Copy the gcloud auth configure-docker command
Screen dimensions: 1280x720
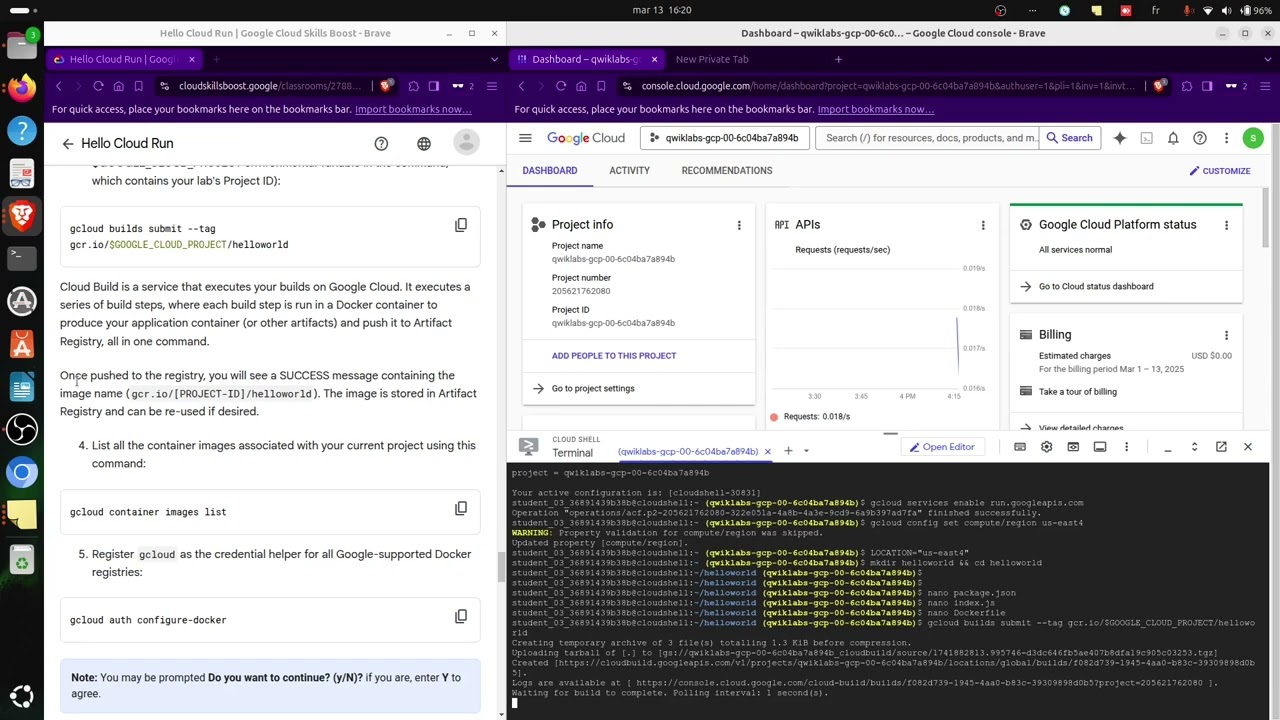461,616
